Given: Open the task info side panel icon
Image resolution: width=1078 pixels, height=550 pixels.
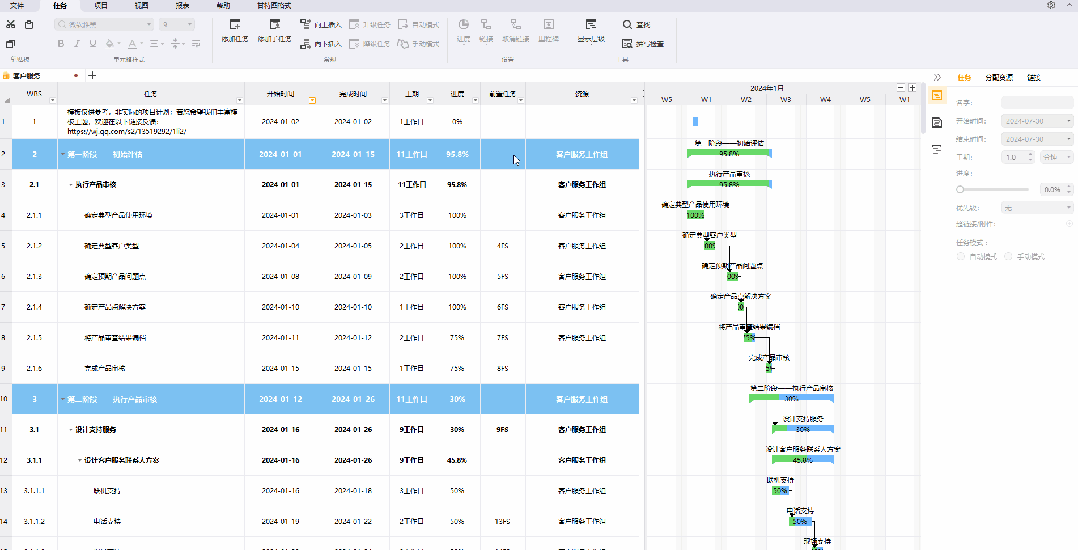Looking at the screenshot, I should pyautogui.click(x=936, y=96).
